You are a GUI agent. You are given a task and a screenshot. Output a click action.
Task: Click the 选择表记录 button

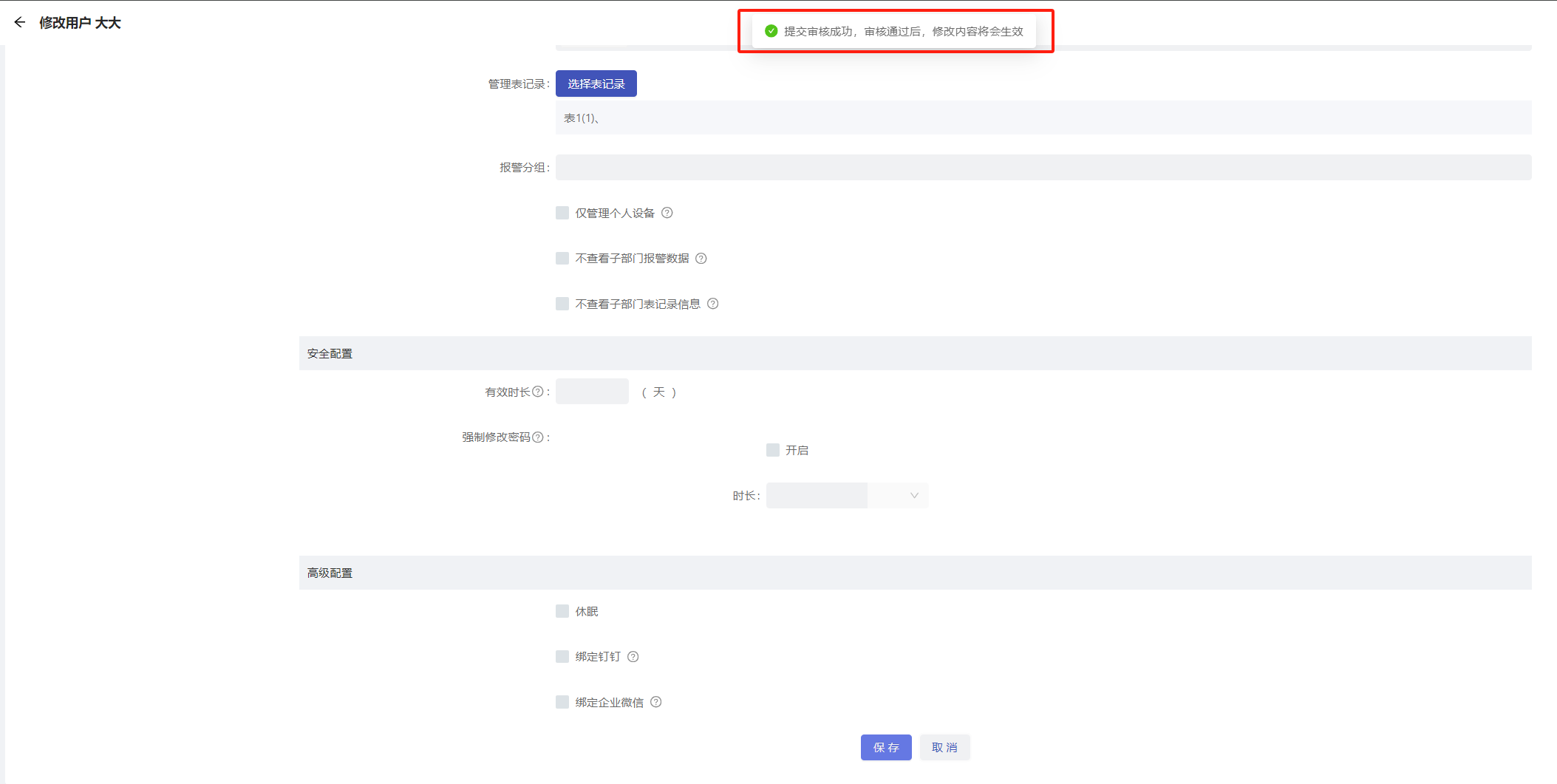[x=596, y=83]
